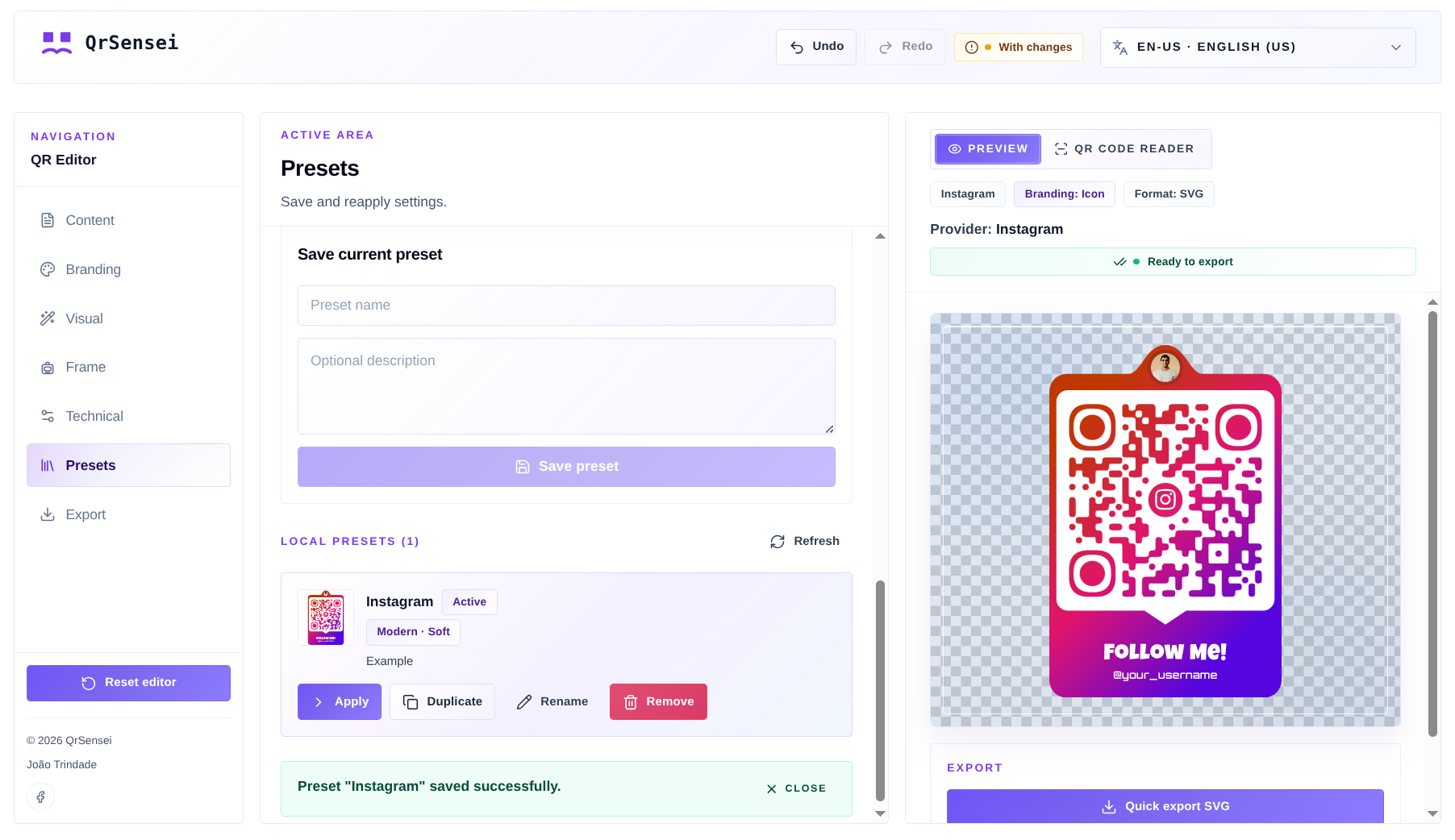Viewport: 1455px width, 840px height.
Task: Click the presets panel scroll-up arrow
Action: pyautogui.click(x=881, y=236)
